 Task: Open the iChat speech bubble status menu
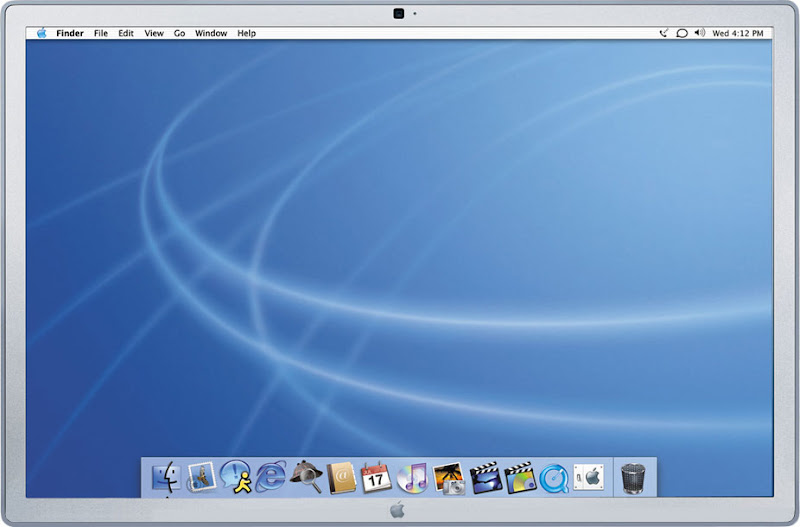(x=682, y=33)
